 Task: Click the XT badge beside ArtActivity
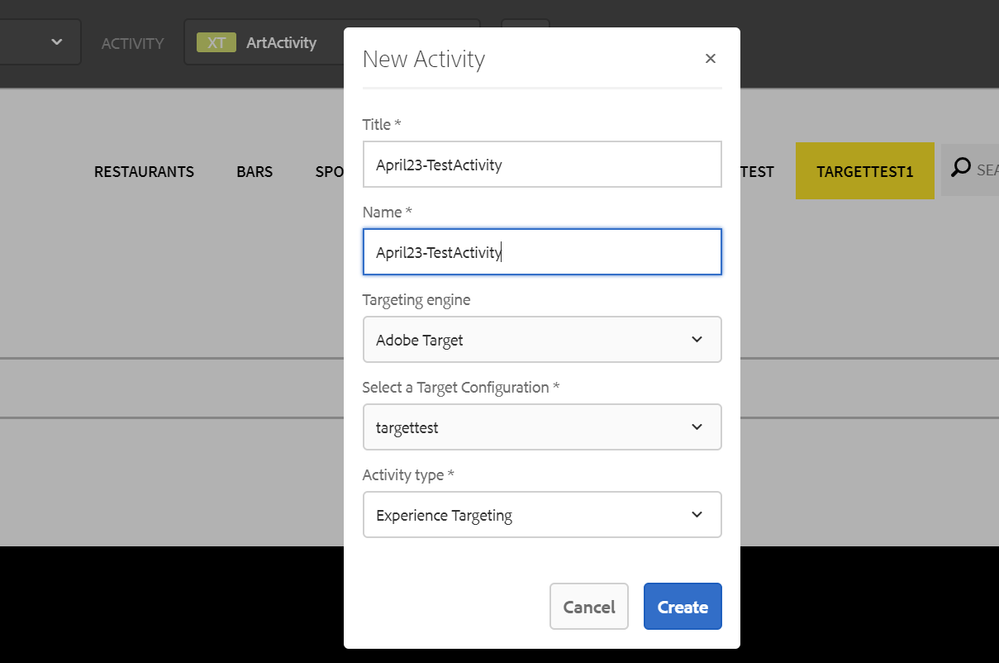pos(216,43)
